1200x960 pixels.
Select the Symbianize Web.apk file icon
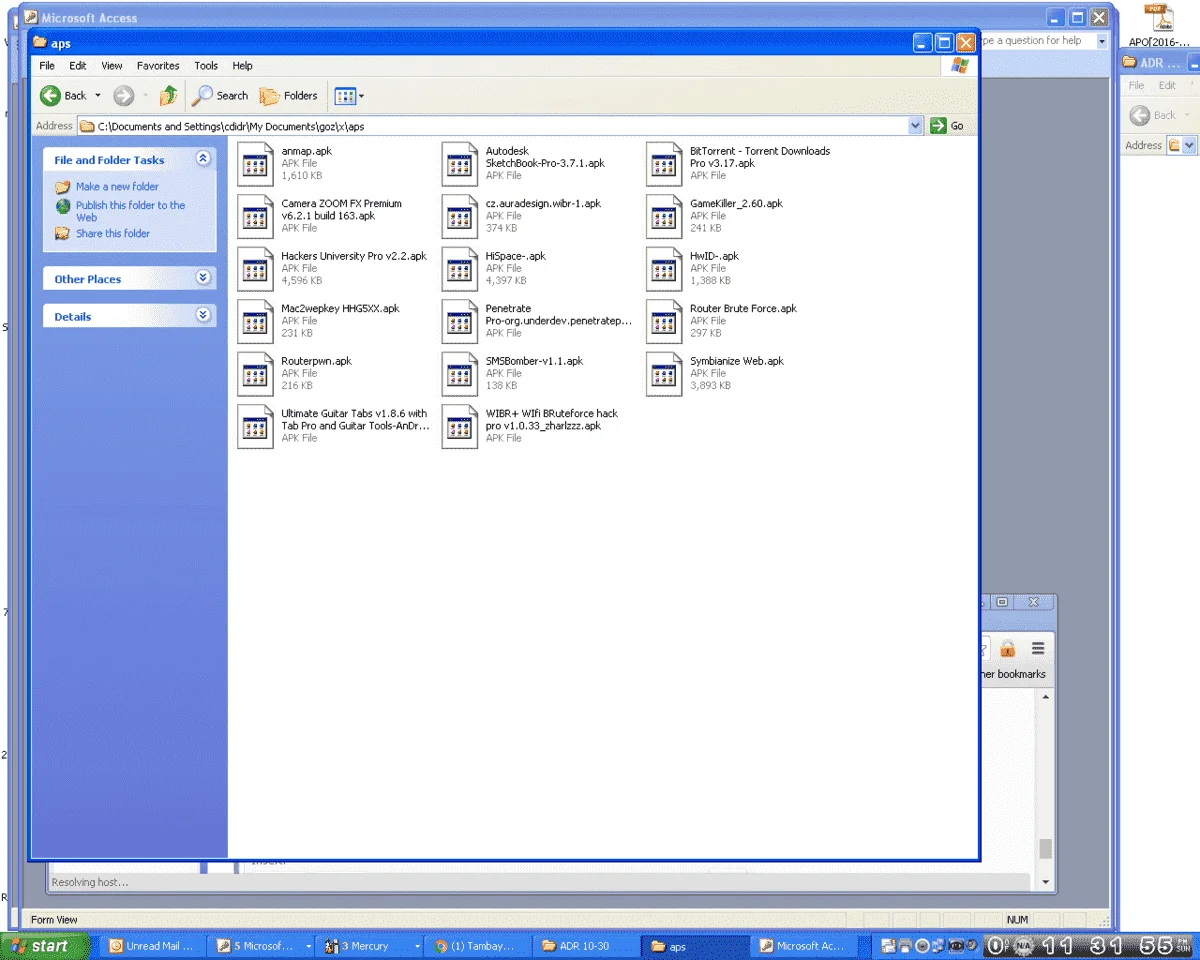664,374
